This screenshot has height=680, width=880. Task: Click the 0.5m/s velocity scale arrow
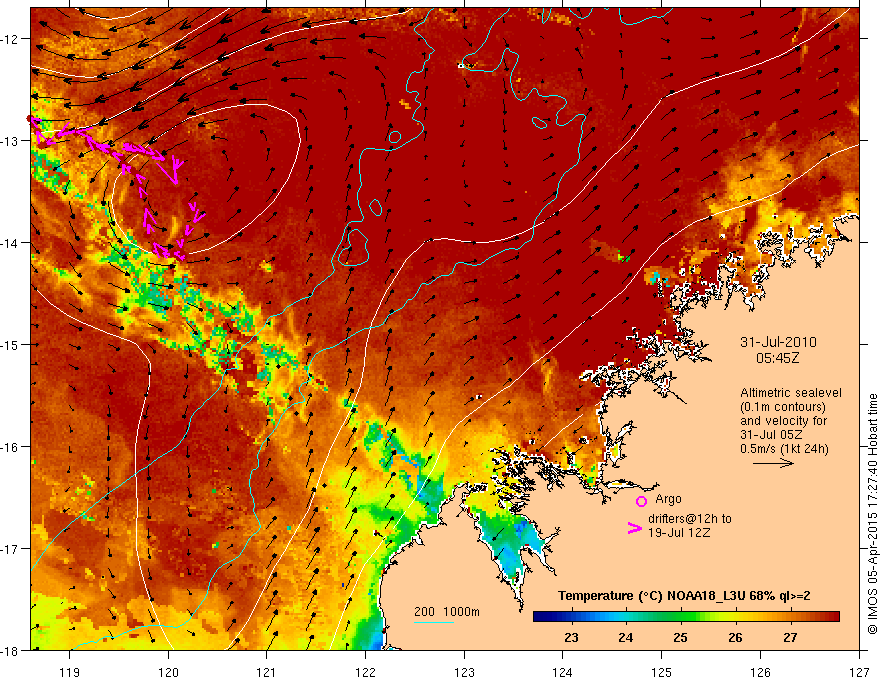pos(773,463)
